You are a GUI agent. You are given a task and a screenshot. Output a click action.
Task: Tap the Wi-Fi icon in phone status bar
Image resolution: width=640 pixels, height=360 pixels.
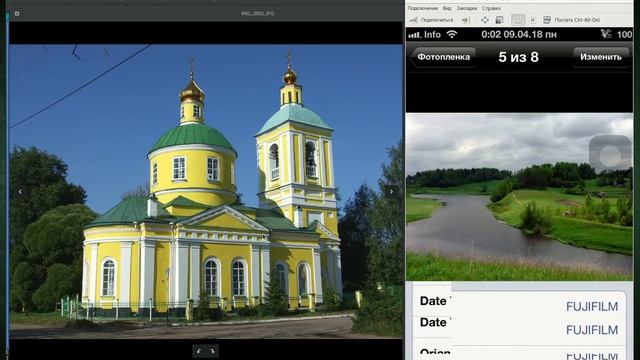[x=451, y=34]
